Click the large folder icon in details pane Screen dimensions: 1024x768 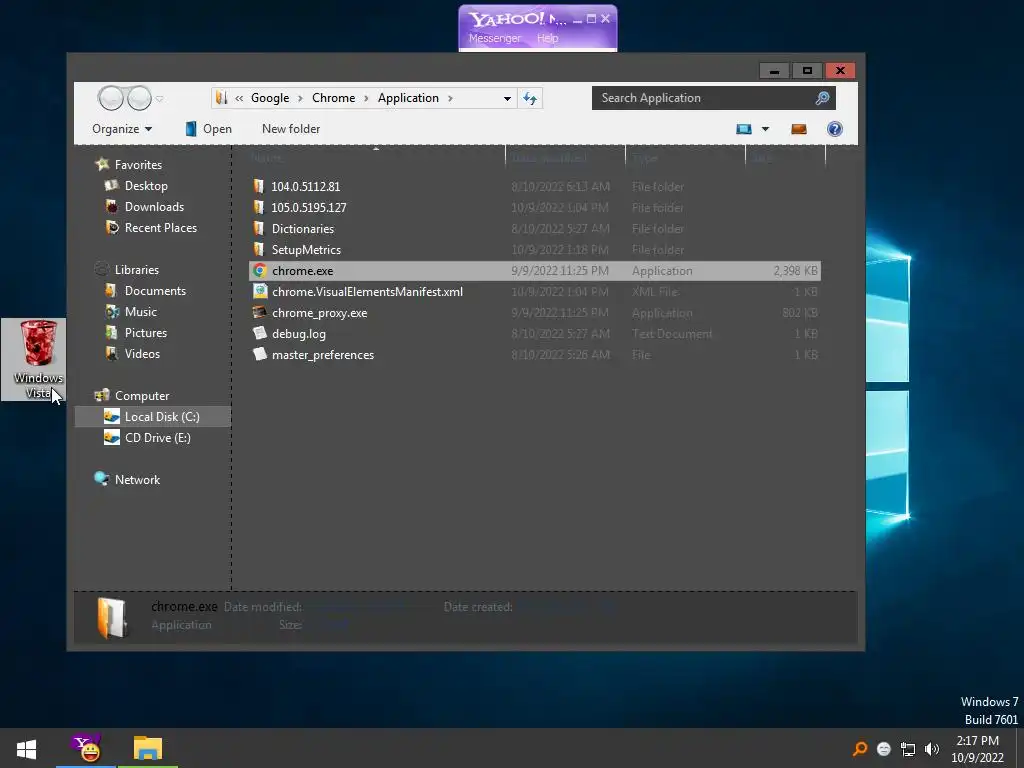pyautogui.click(x=112, y=617)
